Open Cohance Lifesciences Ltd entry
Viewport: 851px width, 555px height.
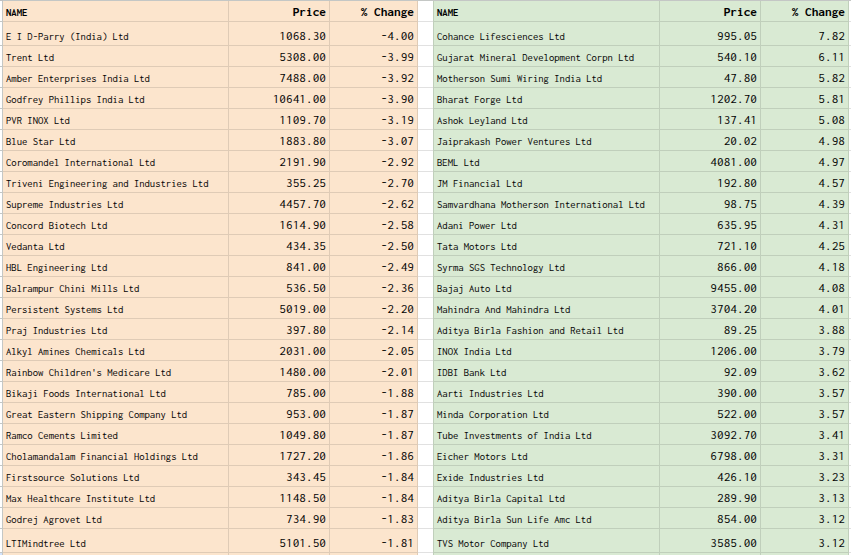(500, 37)
